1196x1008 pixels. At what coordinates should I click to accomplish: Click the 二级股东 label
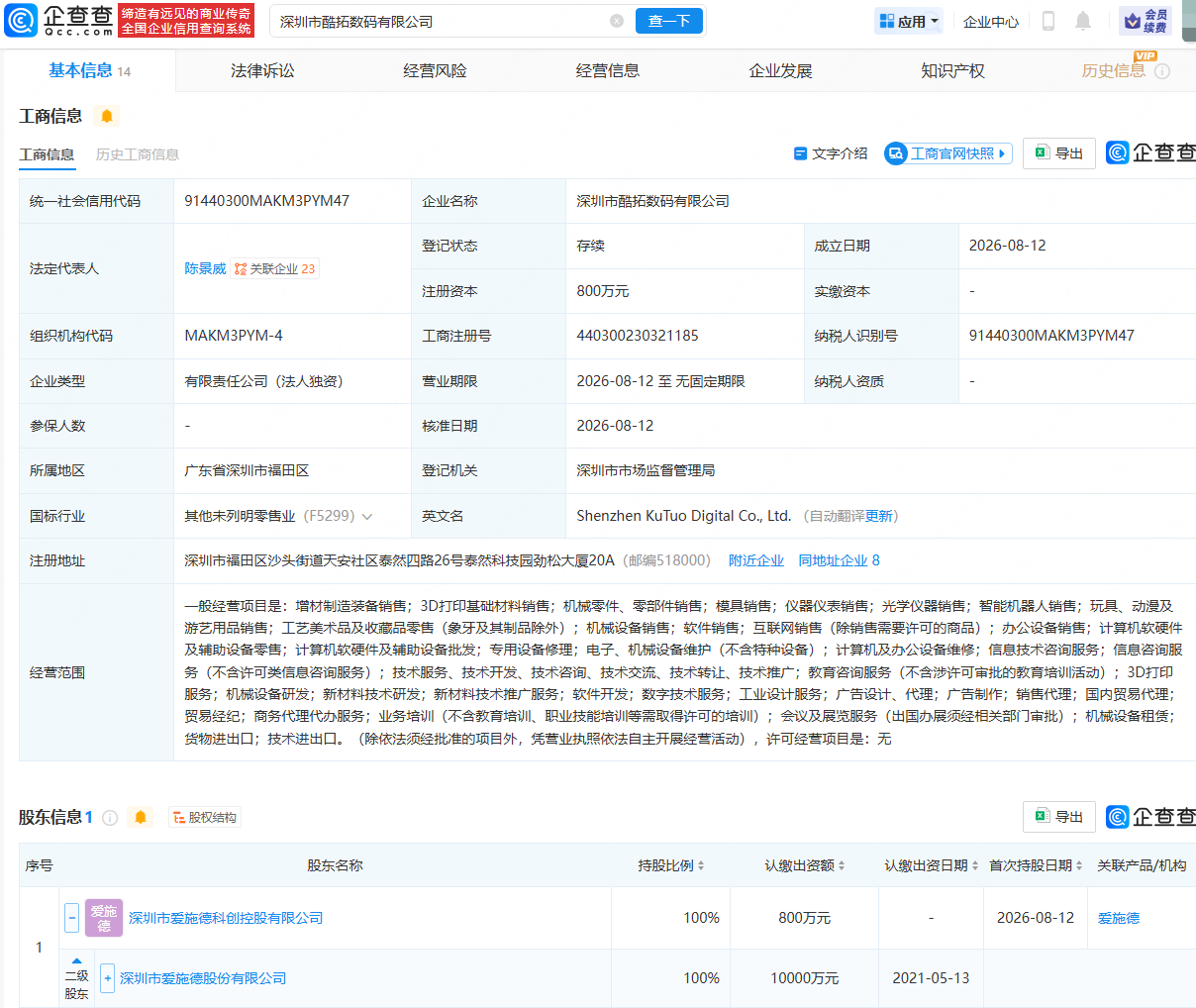click(x=76, y=984)
